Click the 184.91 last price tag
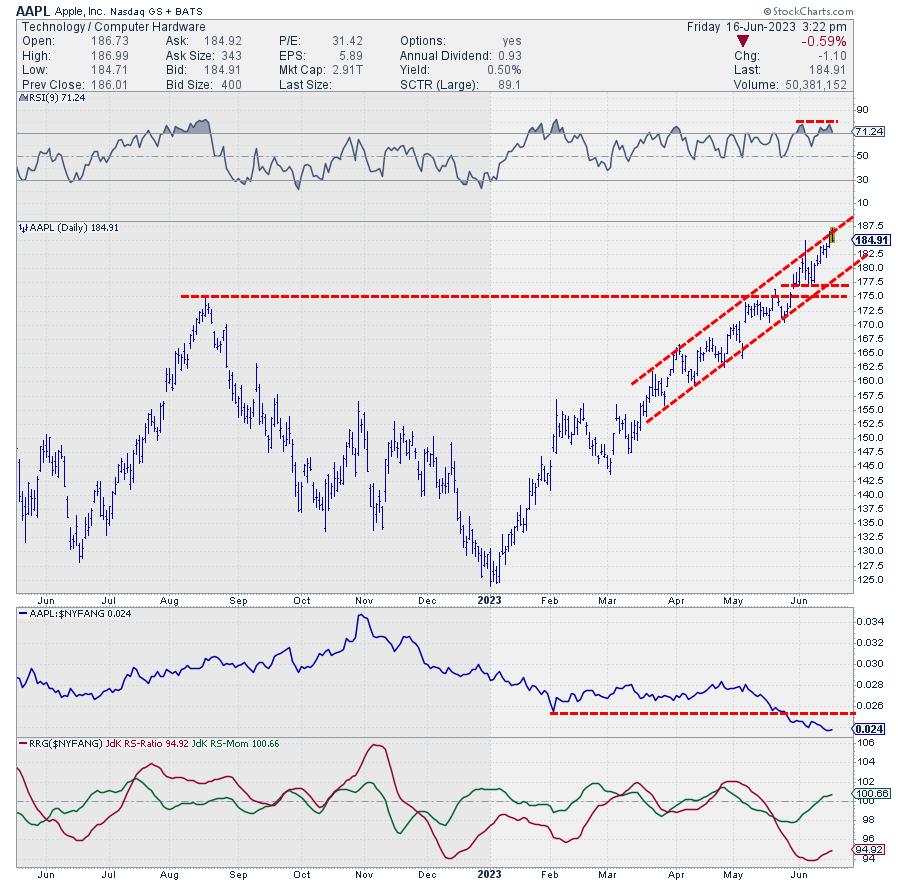This screenshot has height=884, width=900. tap(867, 240)
